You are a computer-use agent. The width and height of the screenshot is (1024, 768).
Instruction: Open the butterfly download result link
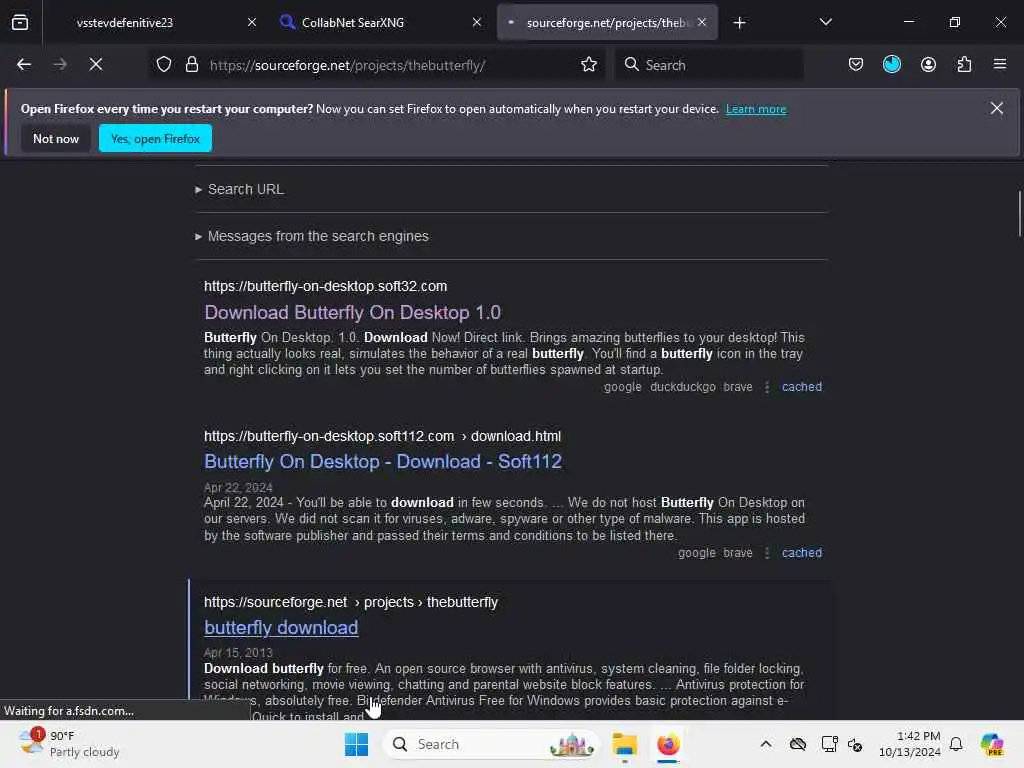[x=281, y=628]
